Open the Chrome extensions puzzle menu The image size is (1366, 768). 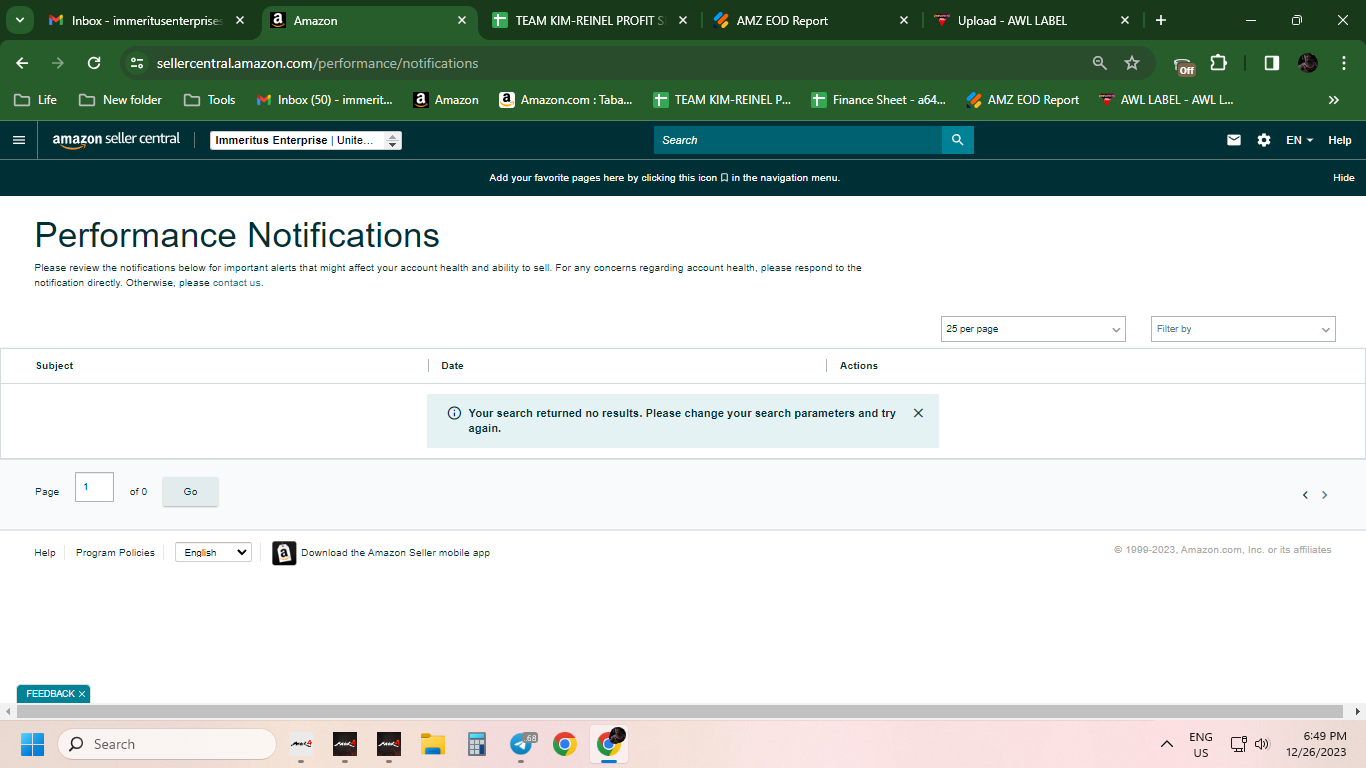tap(1218, 63)
